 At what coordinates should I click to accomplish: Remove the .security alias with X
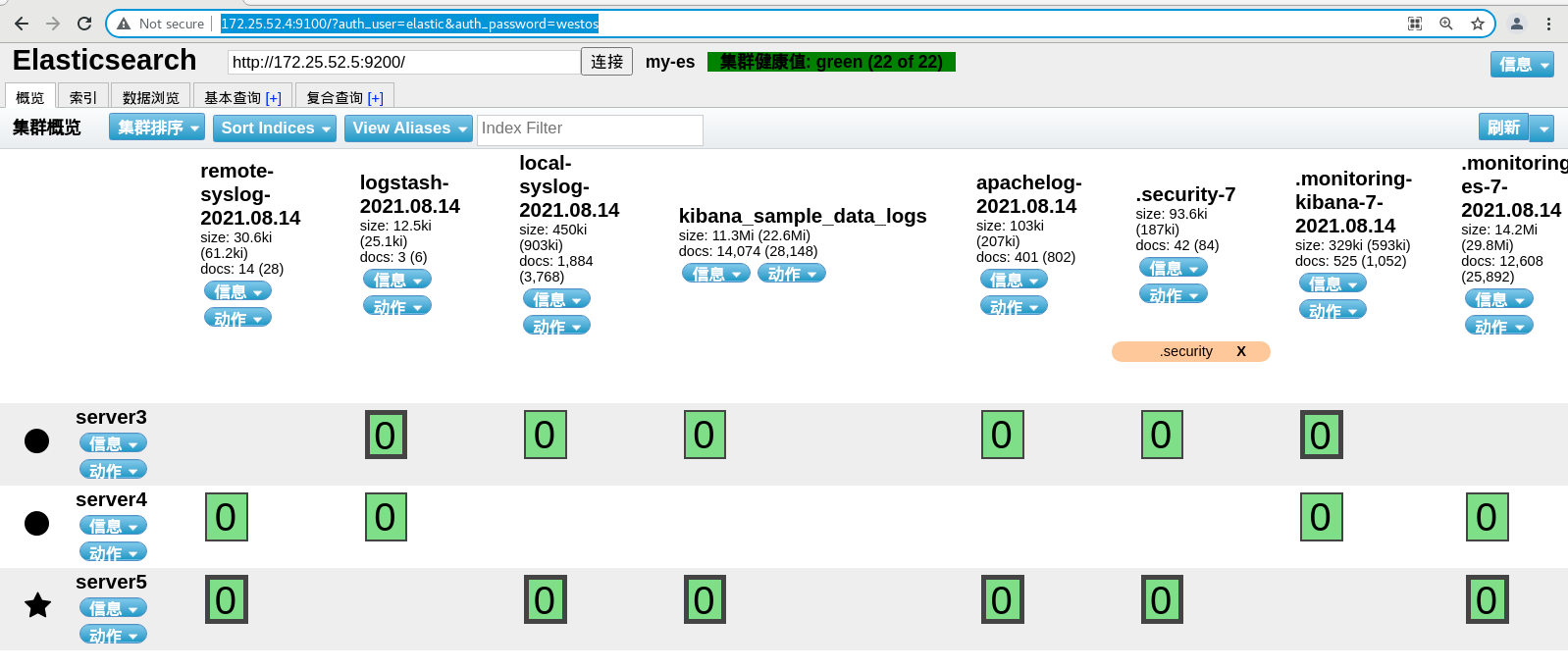coord(1241,351)
